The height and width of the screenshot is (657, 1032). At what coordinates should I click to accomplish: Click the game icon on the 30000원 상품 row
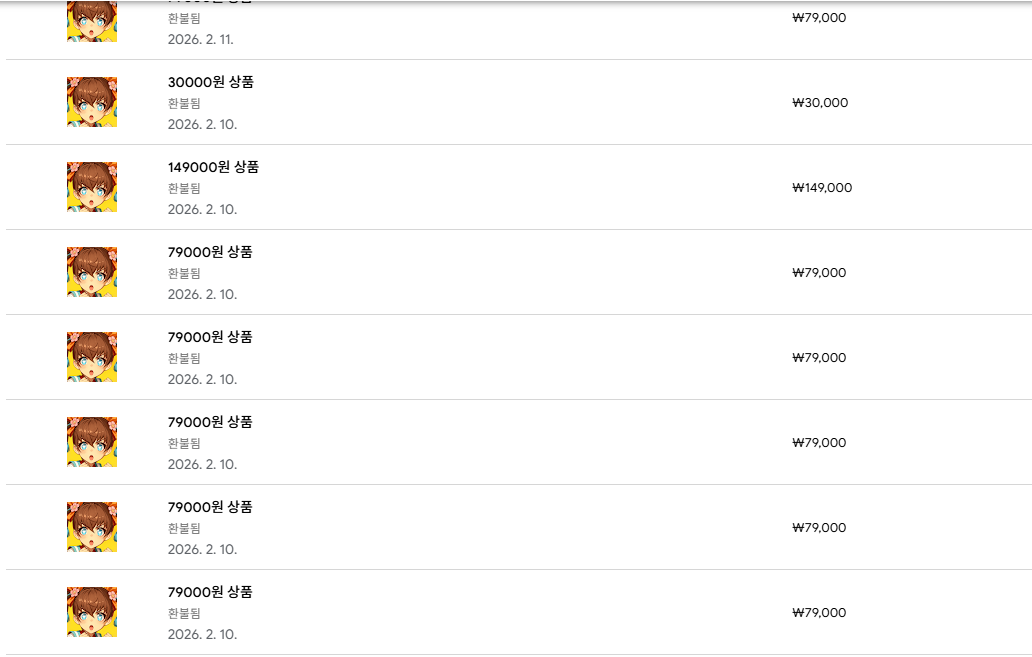[92, 102]
